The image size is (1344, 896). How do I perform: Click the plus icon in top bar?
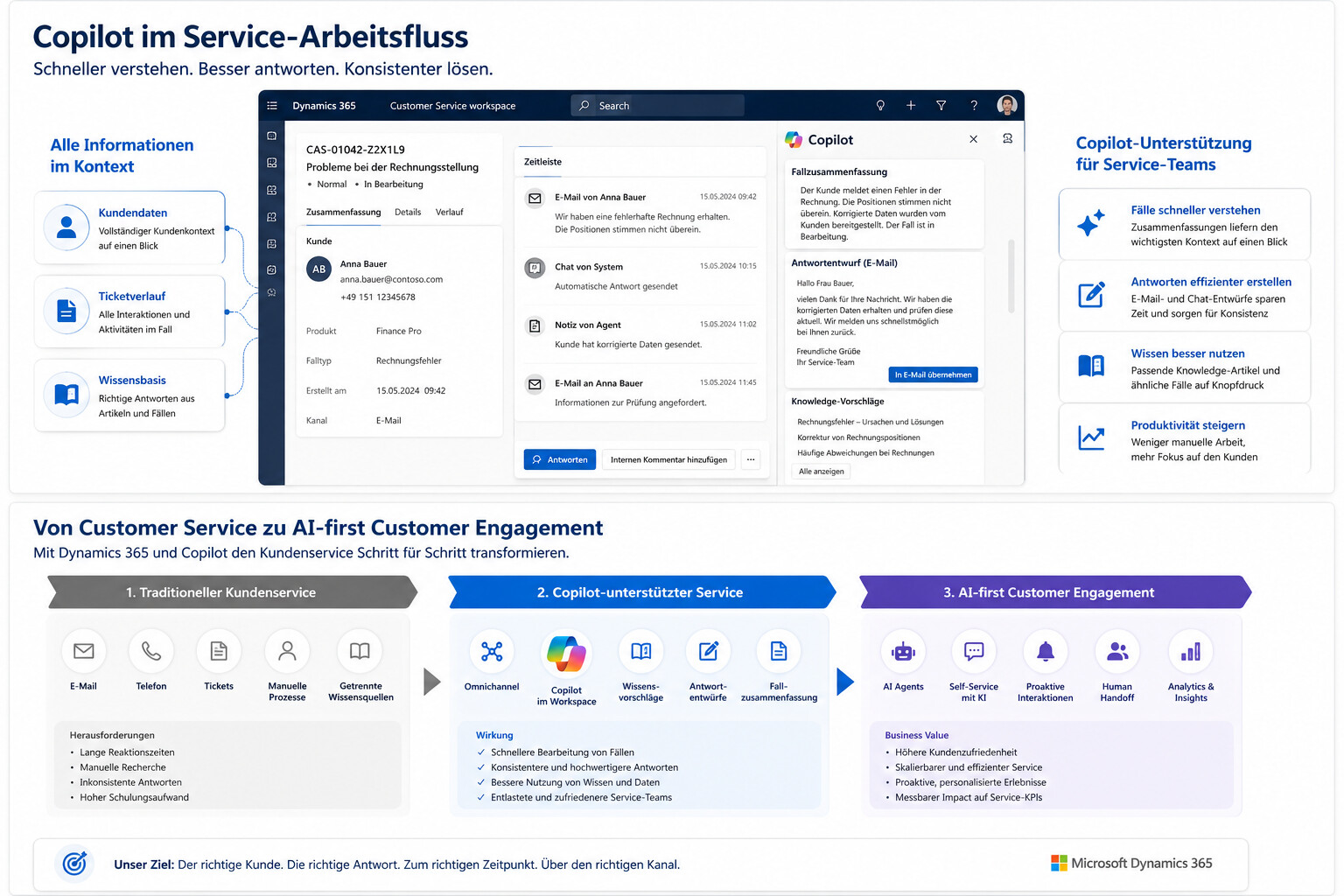pyautogui.click(x=911, y=106)
